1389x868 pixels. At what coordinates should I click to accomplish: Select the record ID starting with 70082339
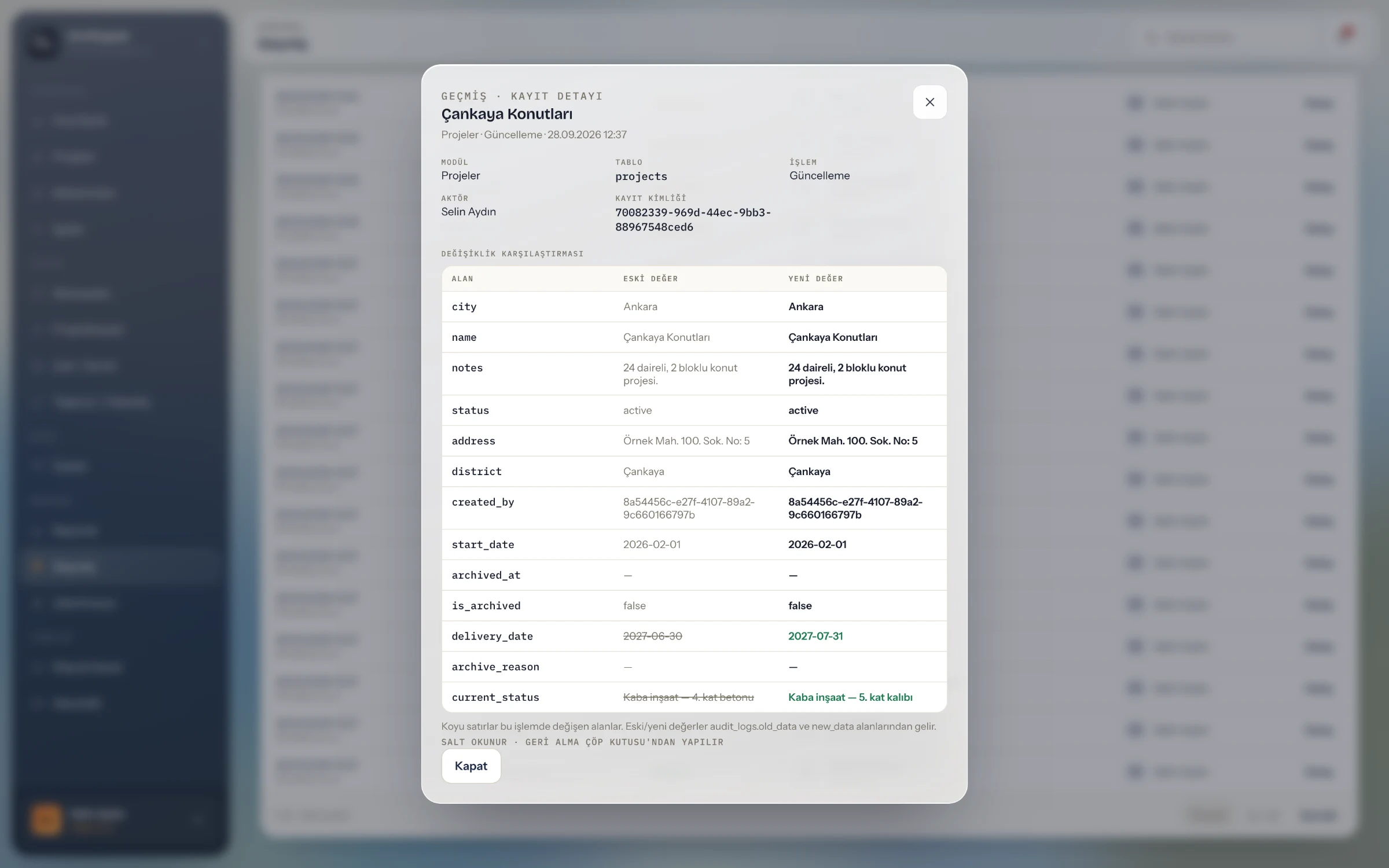click(x=693, y=220)
